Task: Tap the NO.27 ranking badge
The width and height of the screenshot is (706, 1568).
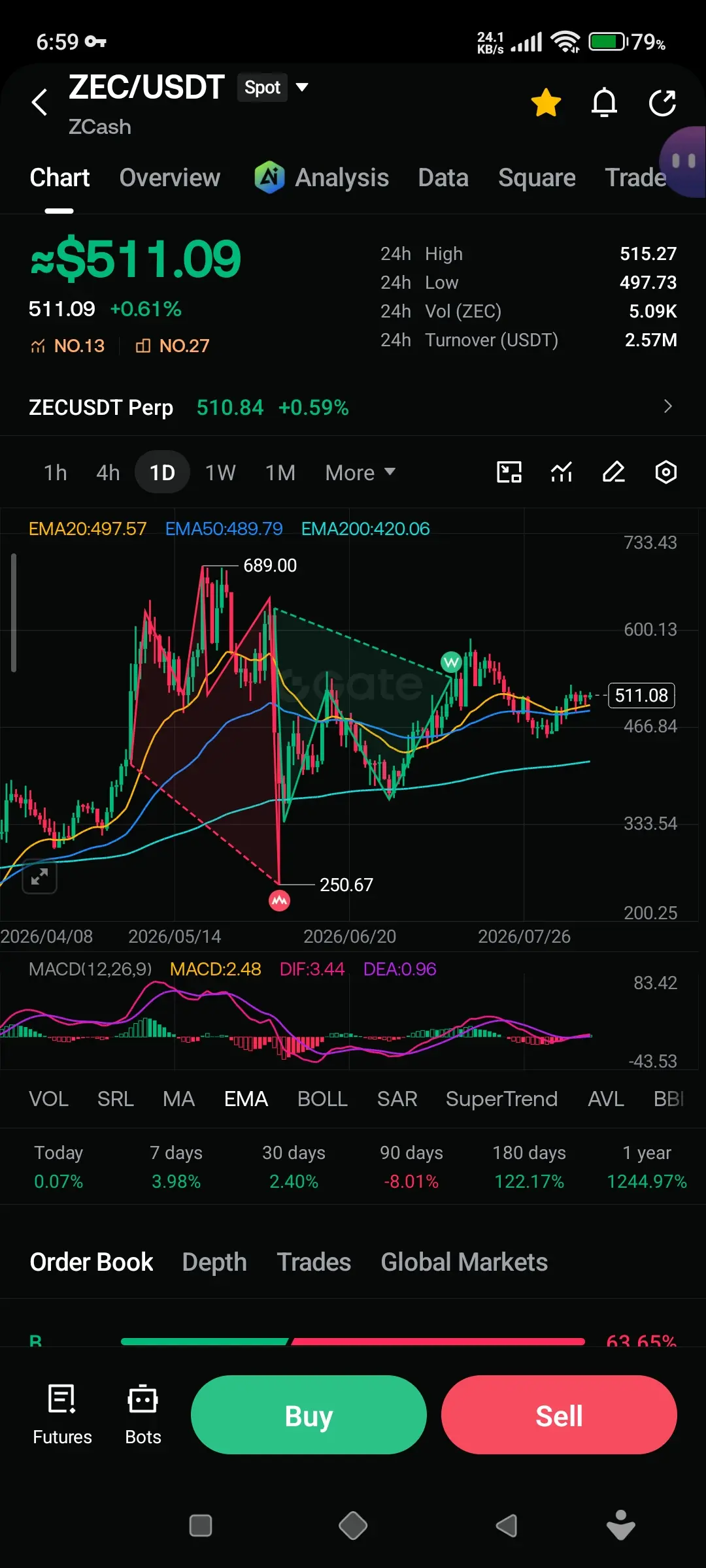Action: point(173,346)
